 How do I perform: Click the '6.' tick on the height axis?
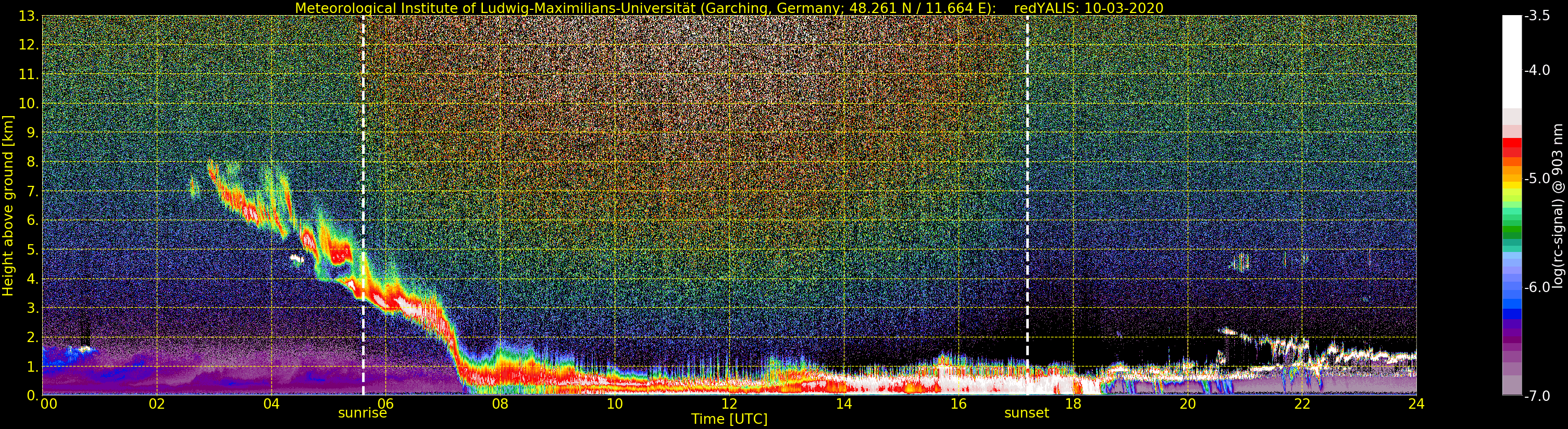32,220
